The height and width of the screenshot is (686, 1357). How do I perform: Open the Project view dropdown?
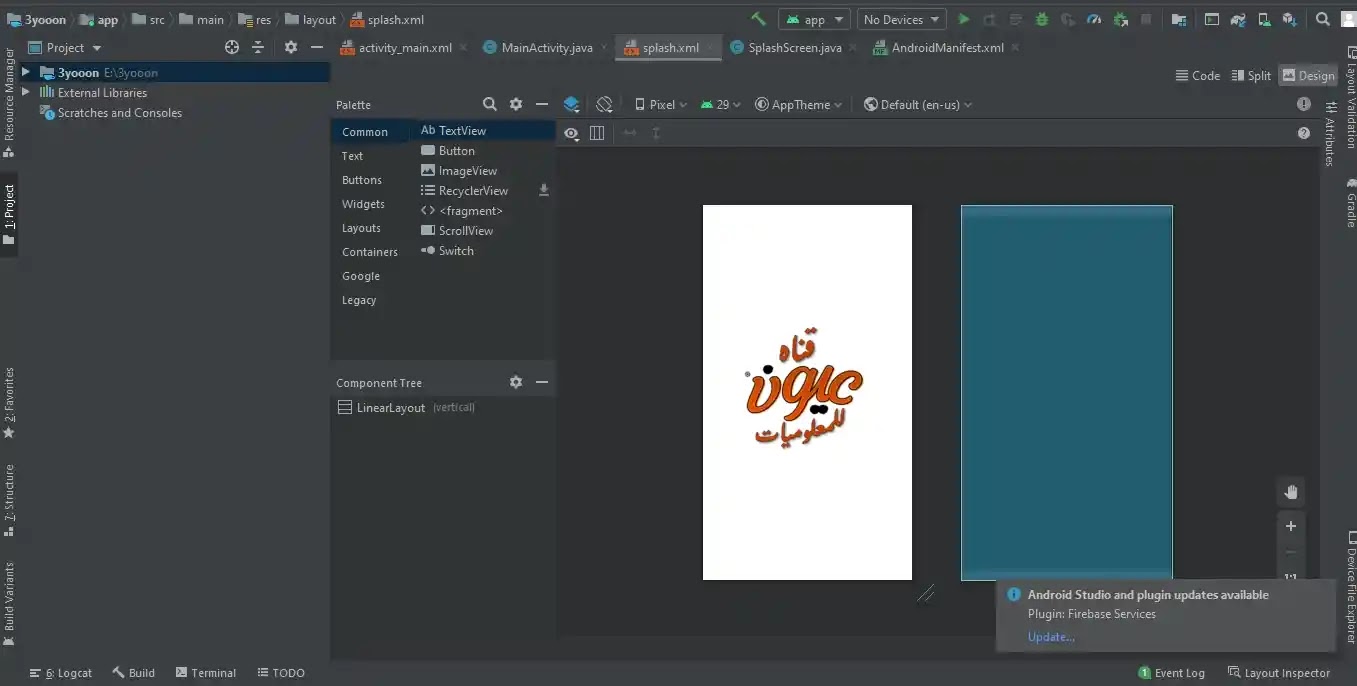point(66,47)
